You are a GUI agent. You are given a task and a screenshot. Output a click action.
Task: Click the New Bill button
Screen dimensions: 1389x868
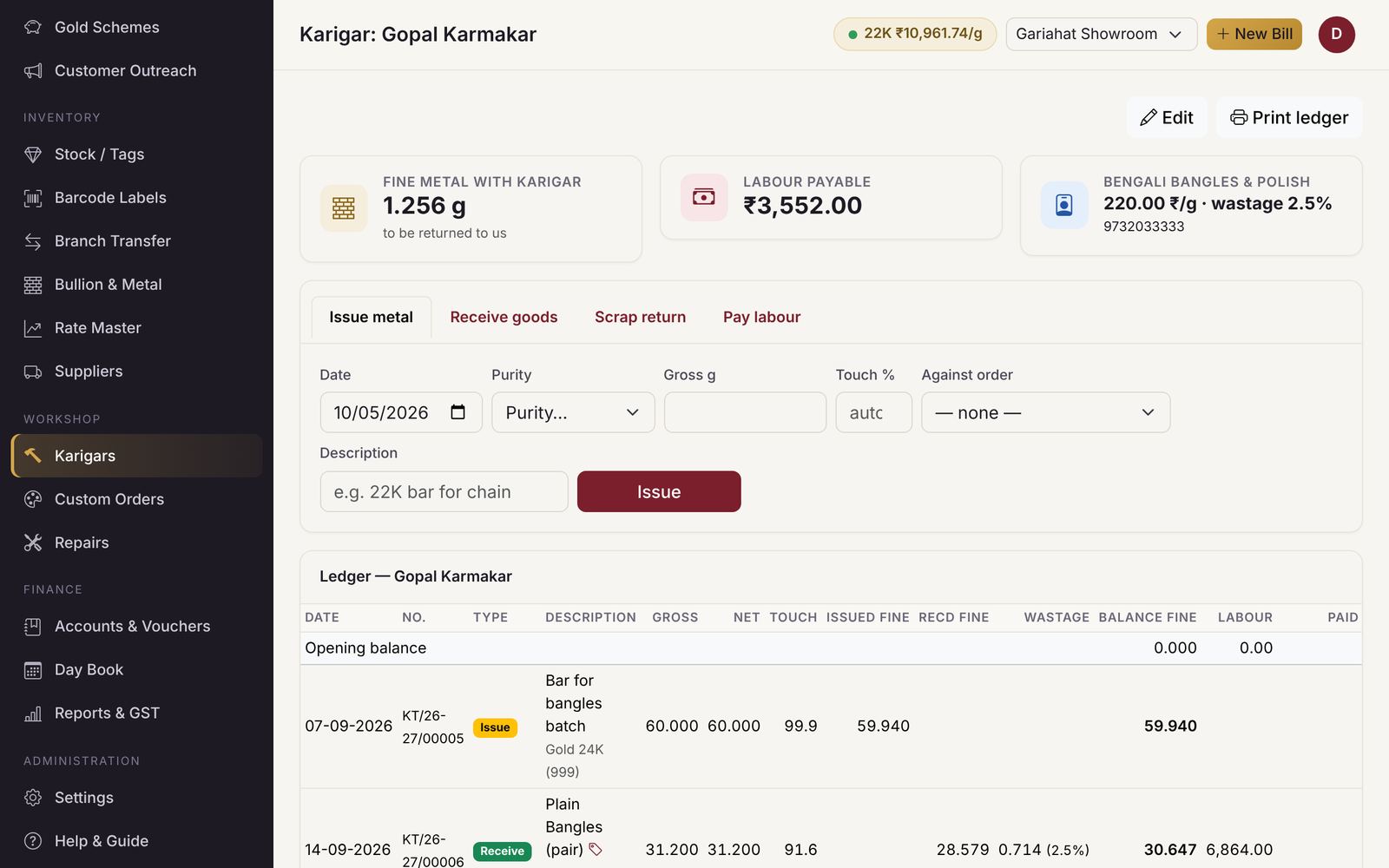(1254, 34)
